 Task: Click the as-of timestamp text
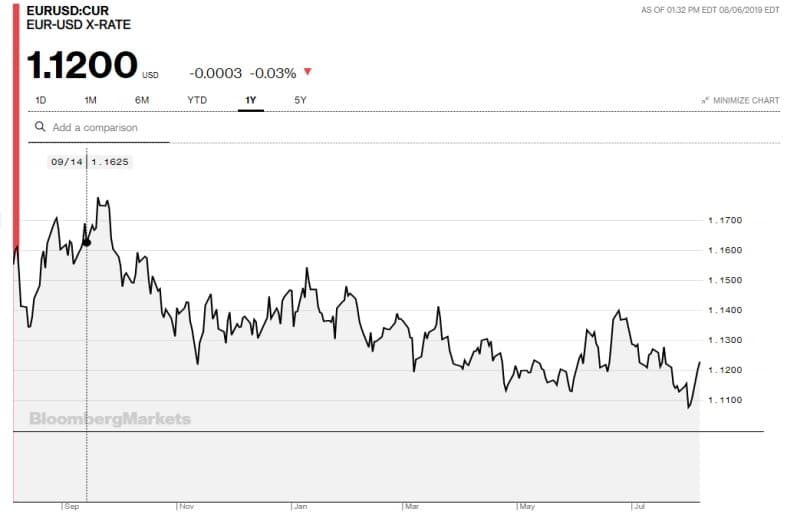[710, 10]
